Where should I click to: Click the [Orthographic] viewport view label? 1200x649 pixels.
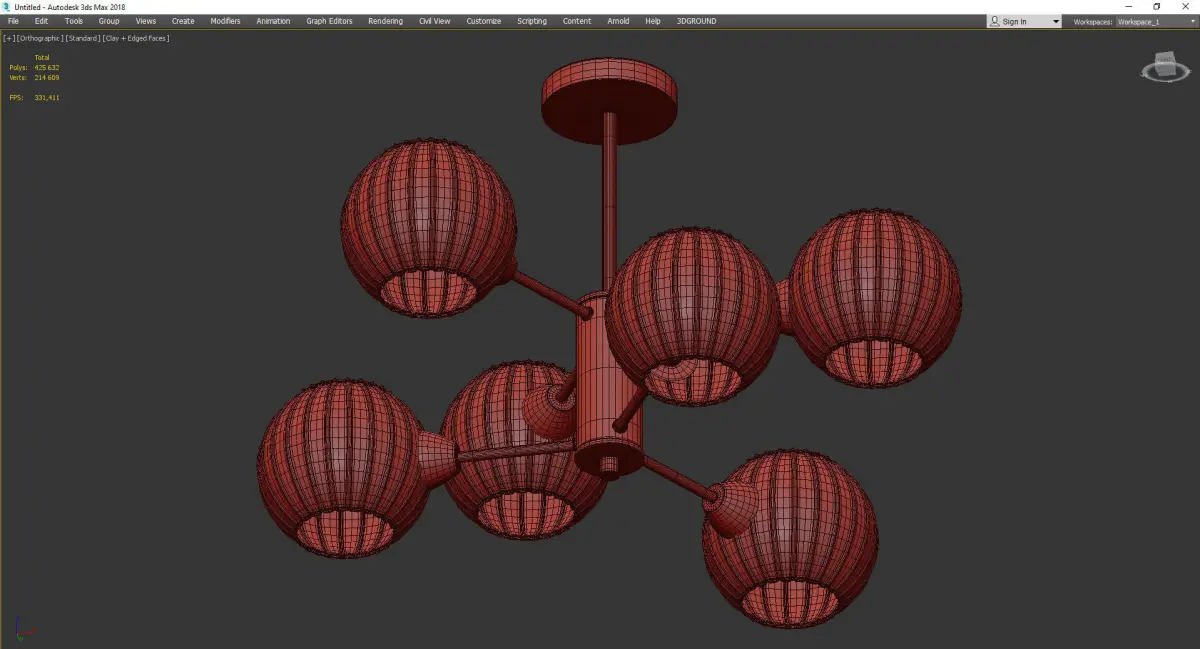click(x=40, y=38)
